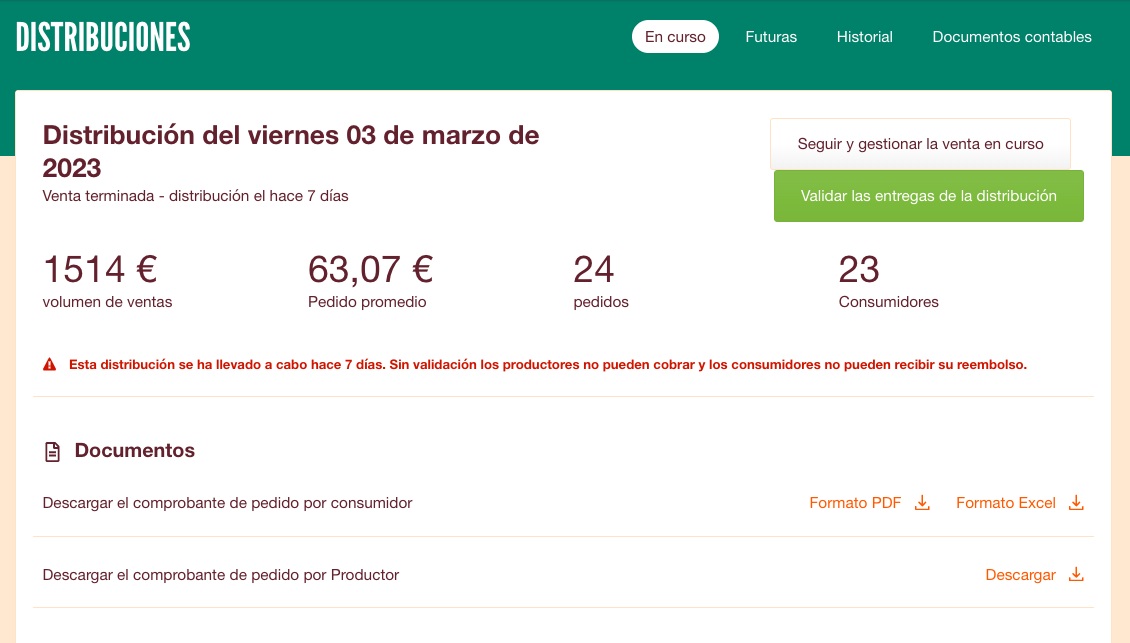Screen dimensions: 1130x643
Task: Switch to the Futuras tab
Action: [x=771, y=37]
